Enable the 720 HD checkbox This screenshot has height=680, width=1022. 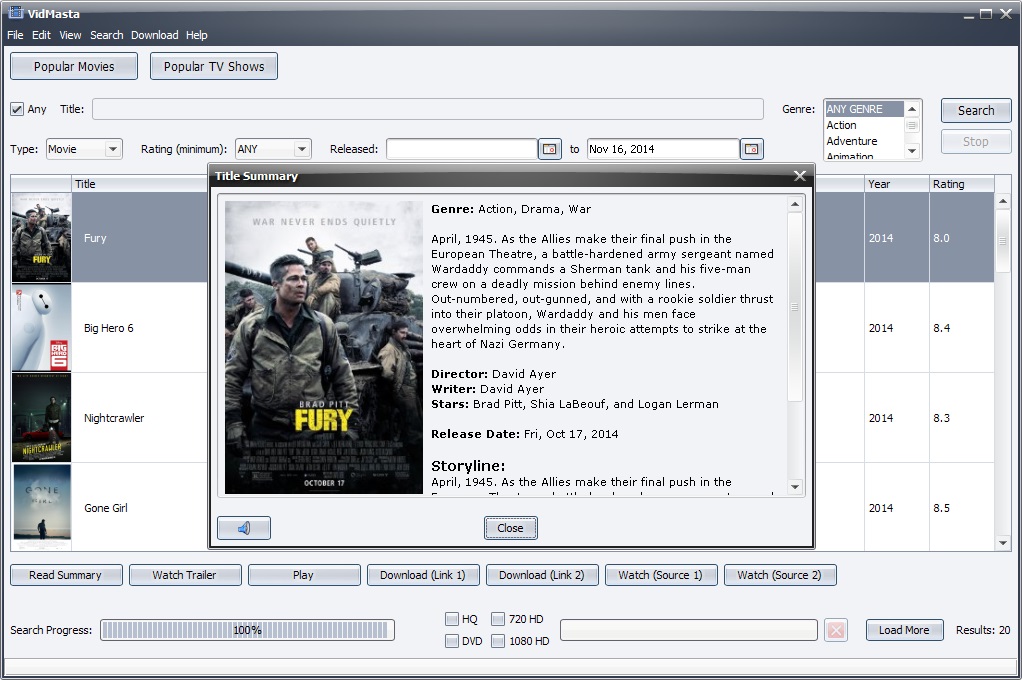click(x=498, y=619)
